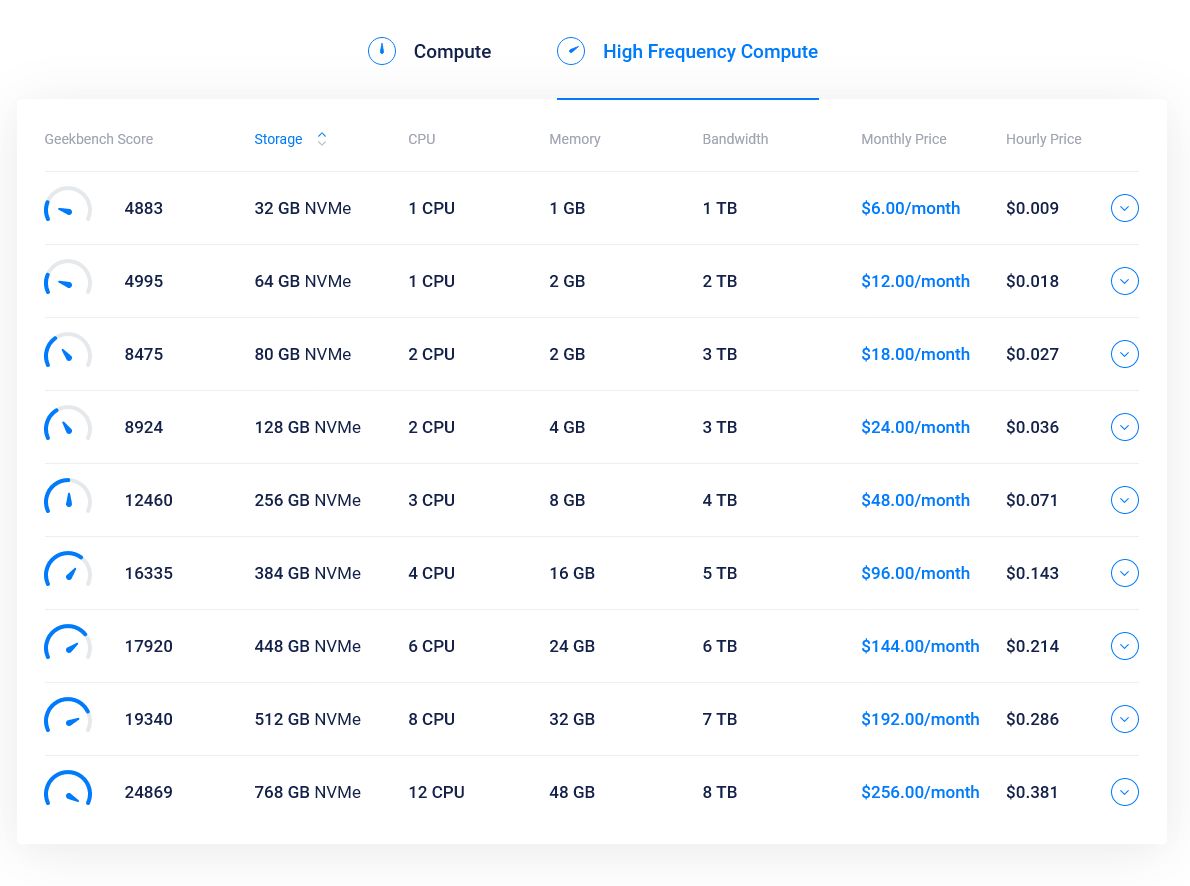Click the $12.00/month price link

click(x=915, y=281)
